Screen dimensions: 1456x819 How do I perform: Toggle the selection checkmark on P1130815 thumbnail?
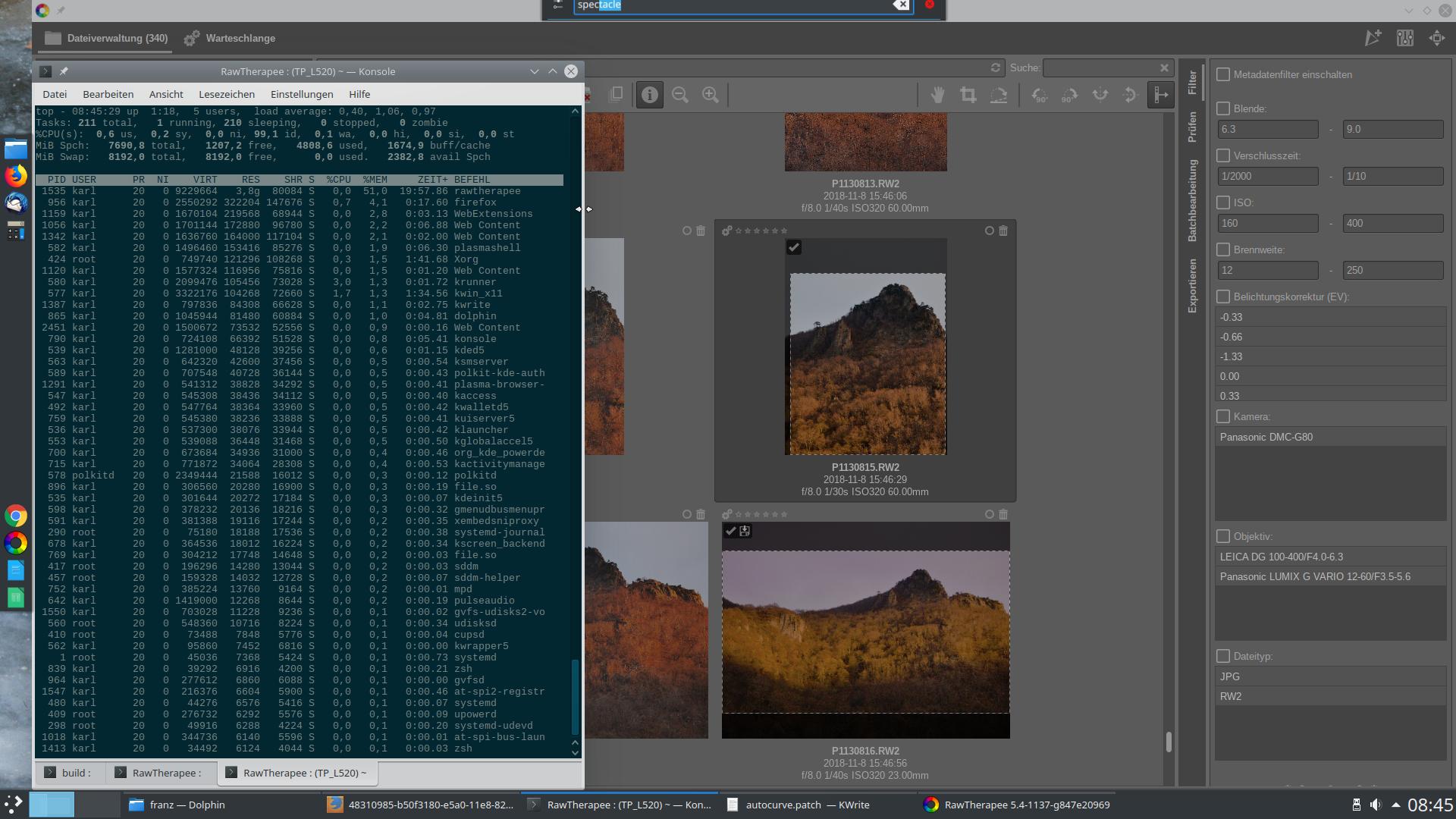tap(793, 247)
